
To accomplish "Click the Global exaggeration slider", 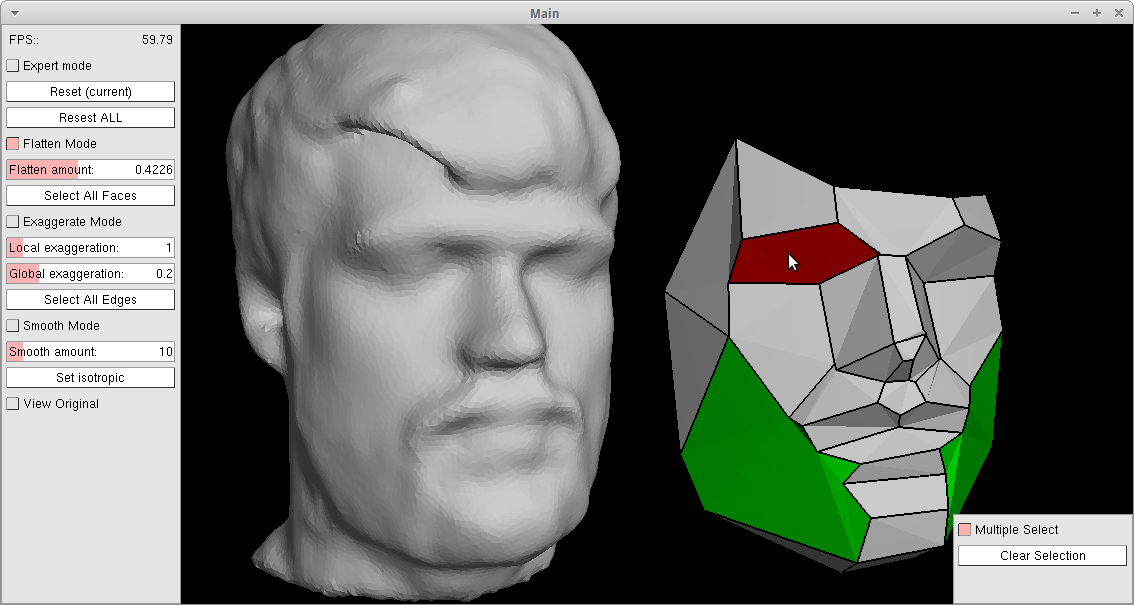I will (91, 274).
